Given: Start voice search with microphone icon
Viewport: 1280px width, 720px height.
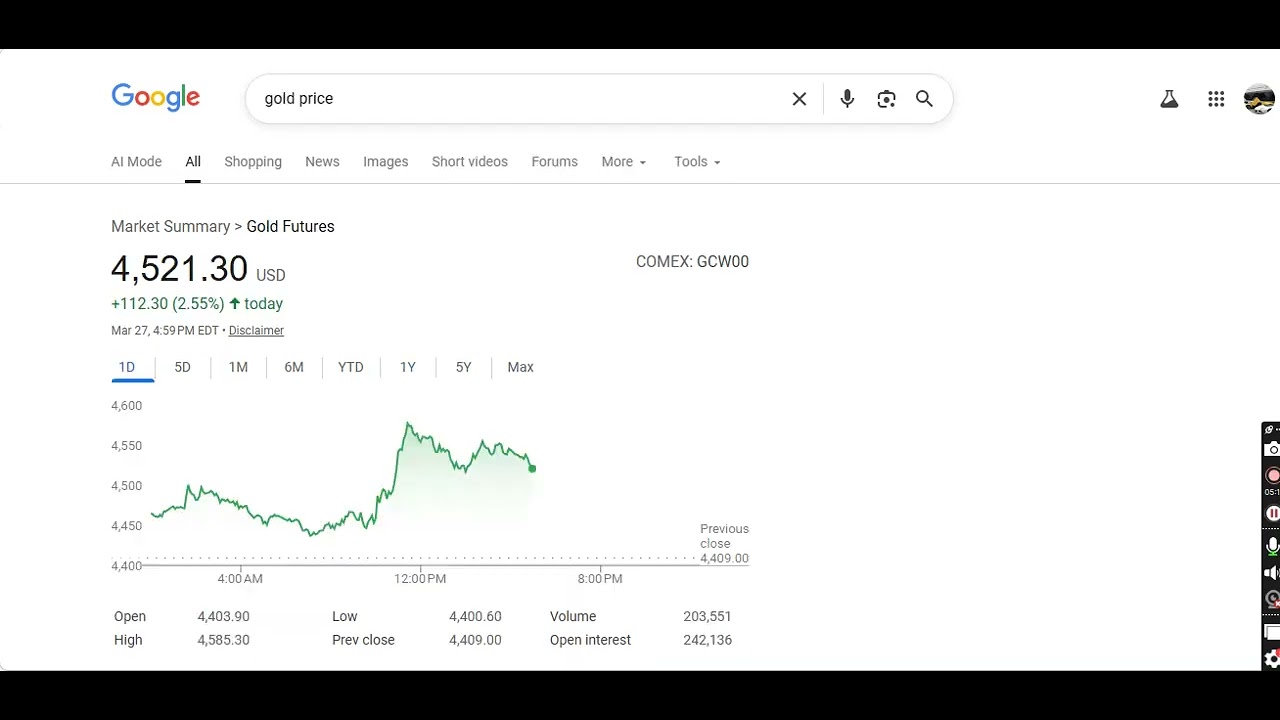Looking at the screenshot, I should pyautogui.click(x=847, y=99).
